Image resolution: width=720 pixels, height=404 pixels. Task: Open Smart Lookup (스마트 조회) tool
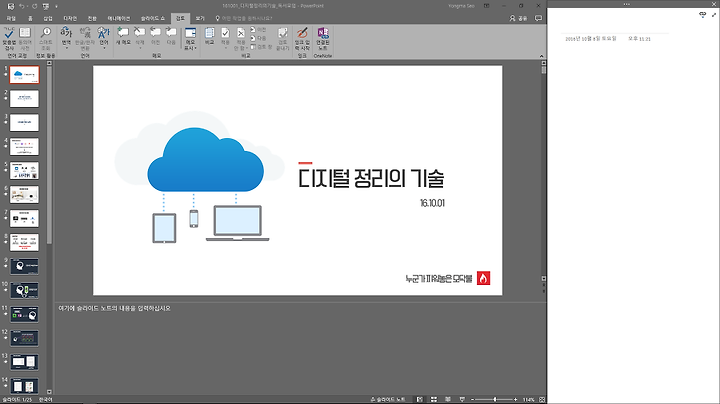pos(45,39)
